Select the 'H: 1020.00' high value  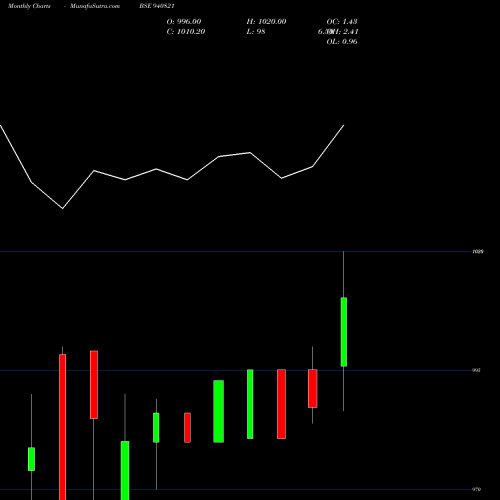point(266,22)
